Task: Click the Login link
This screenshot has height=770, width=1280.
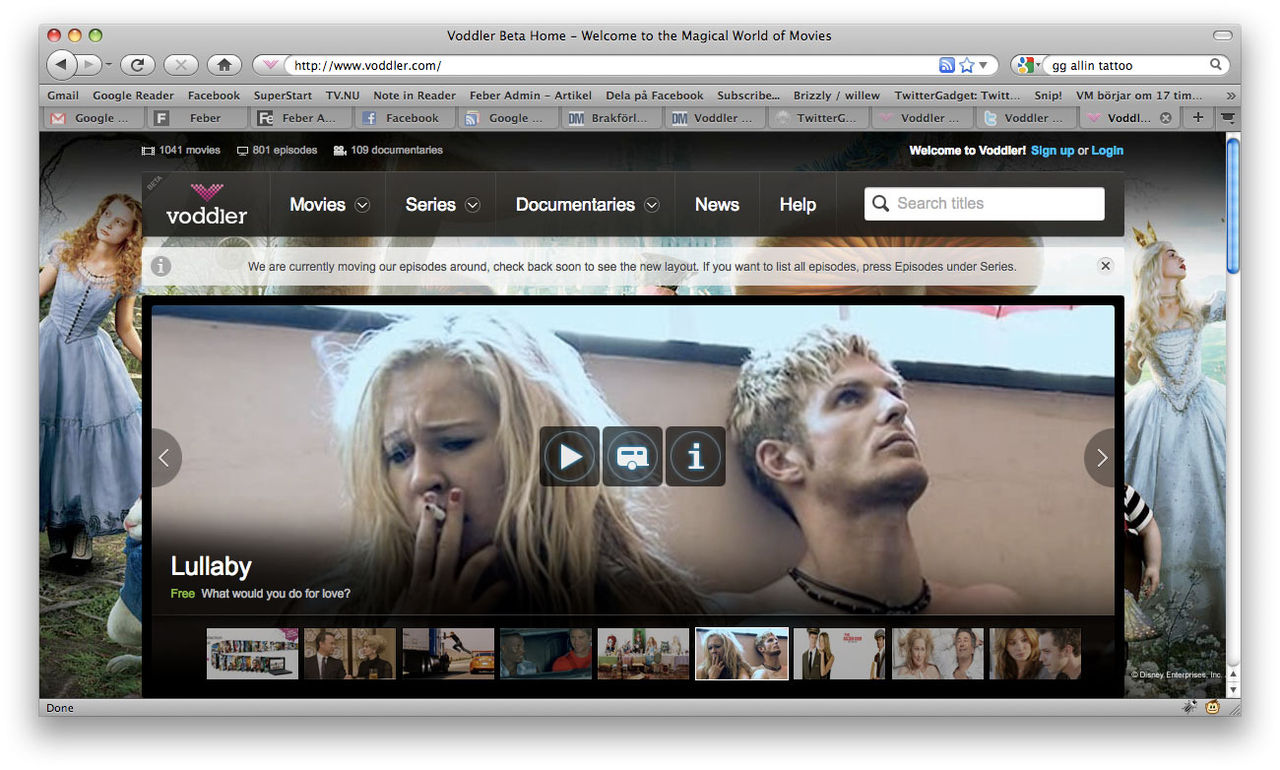Action: pos(1107,150)
